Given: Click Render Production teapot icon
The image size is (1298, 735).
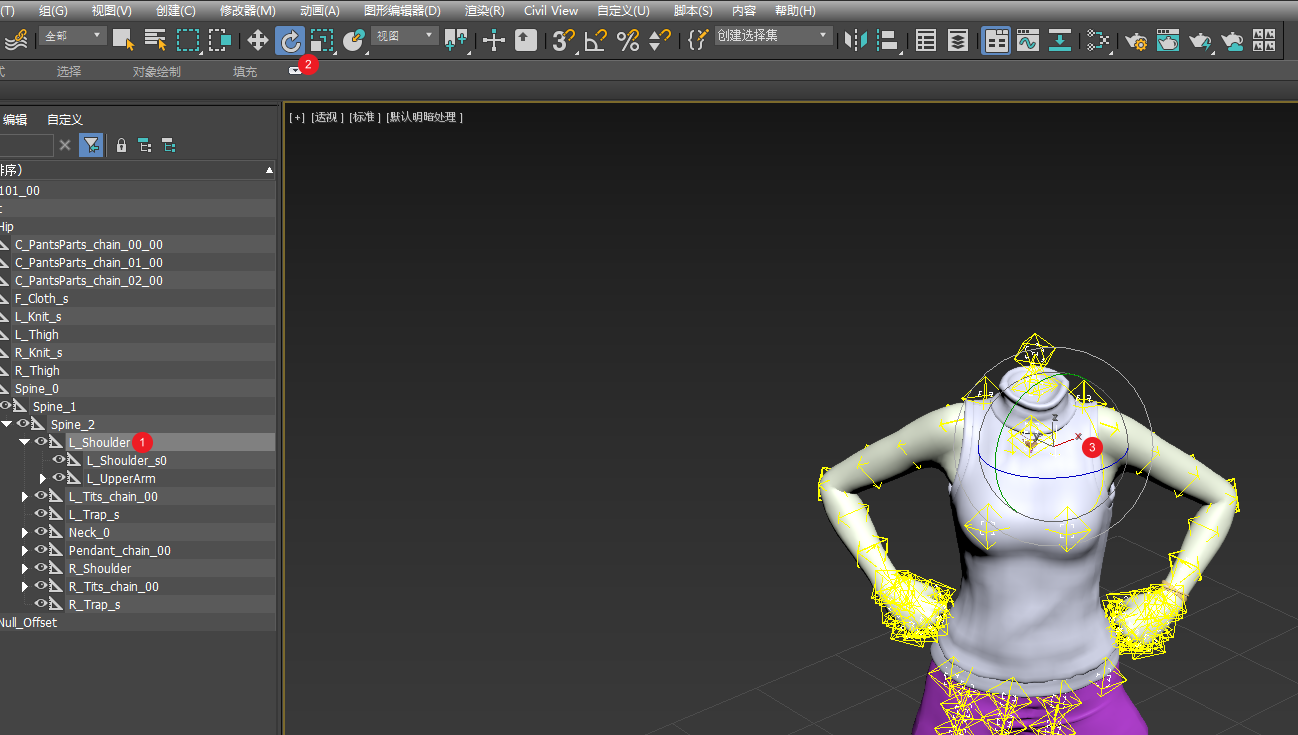Looking at the screenshot, I should pyautogui.click(x=1200, y=40).
